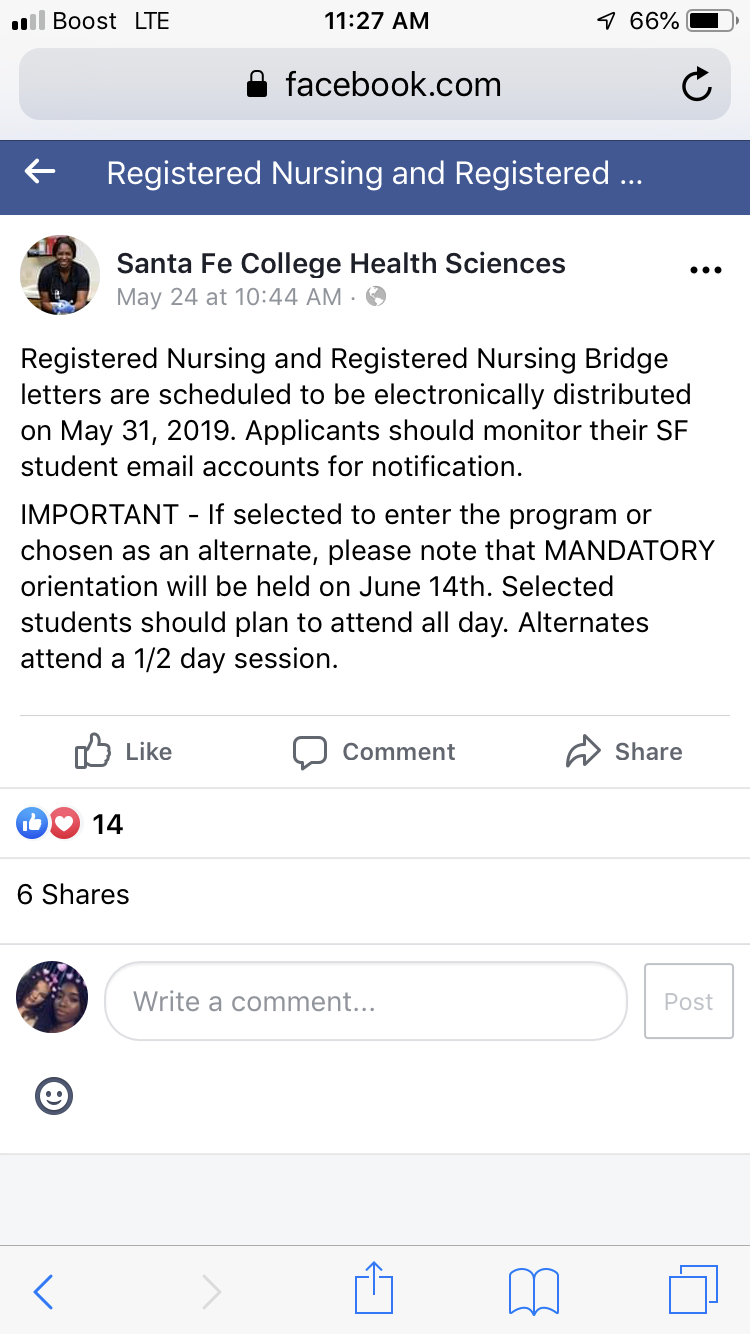Click the Write a comment field
This screenshot has height=1334, width=750.
click(365, 1001)
